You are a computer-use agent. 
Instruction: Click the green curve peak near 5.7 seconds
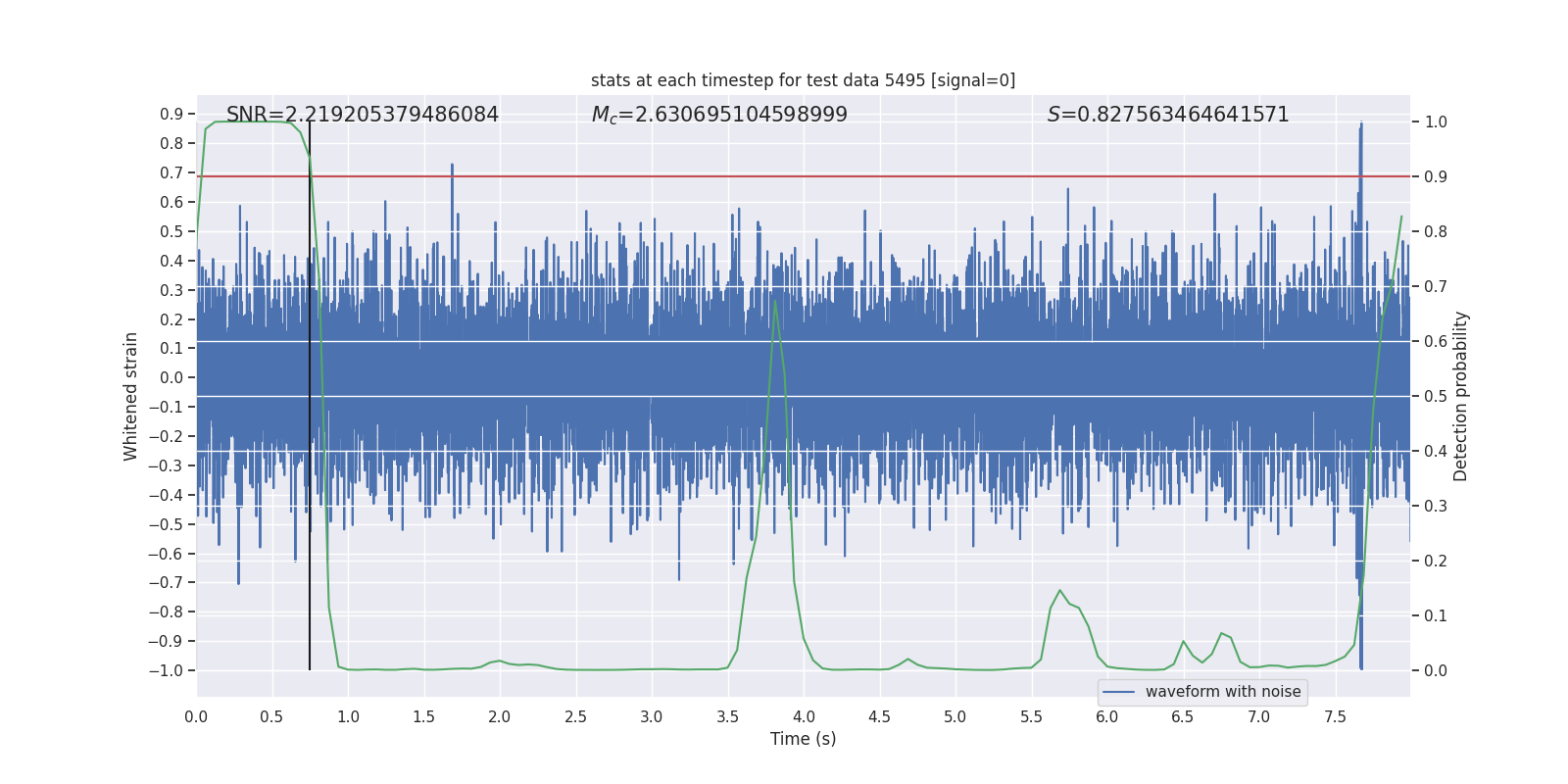click(1059, 591)
